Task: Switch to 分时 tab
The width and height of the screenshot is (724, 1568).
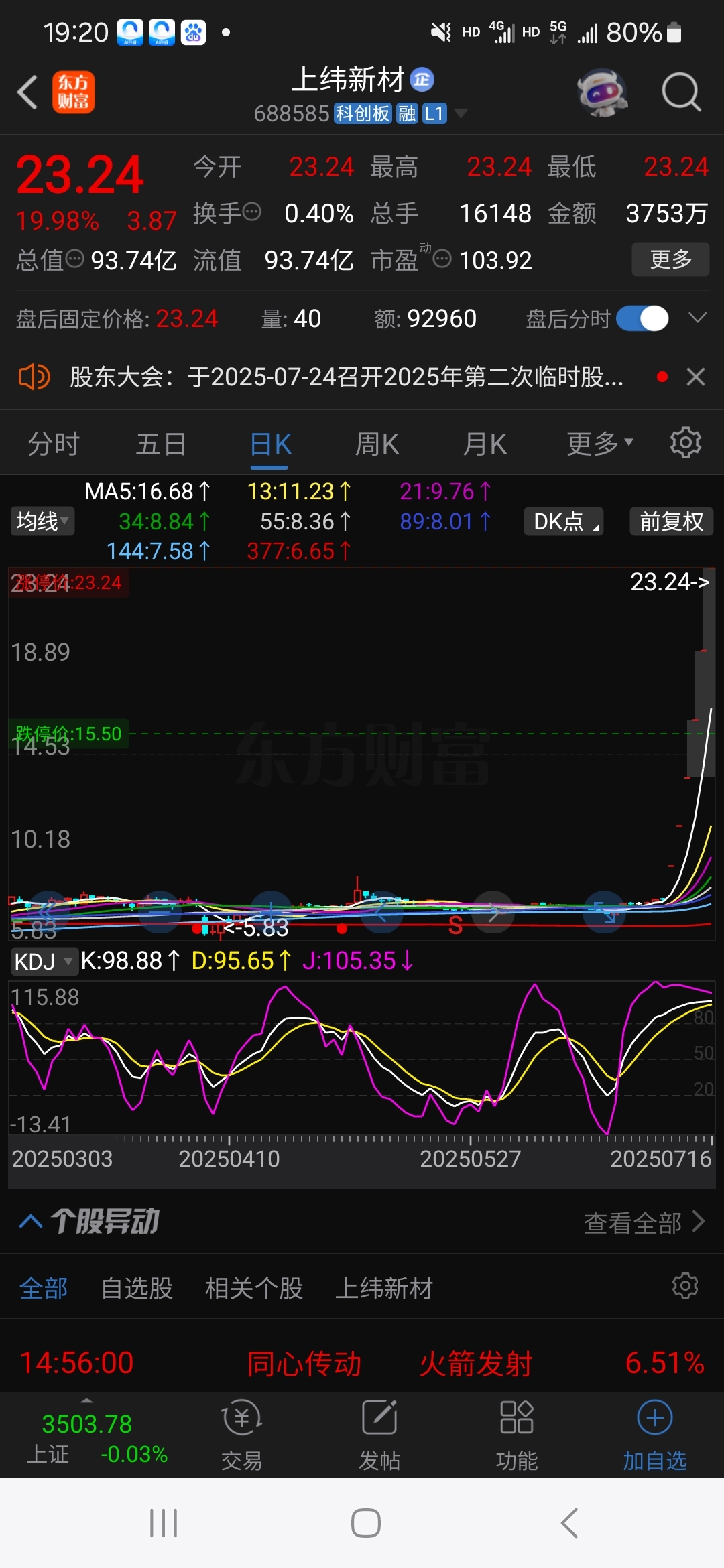Action: pyautogui.click(x=54, y=444)
